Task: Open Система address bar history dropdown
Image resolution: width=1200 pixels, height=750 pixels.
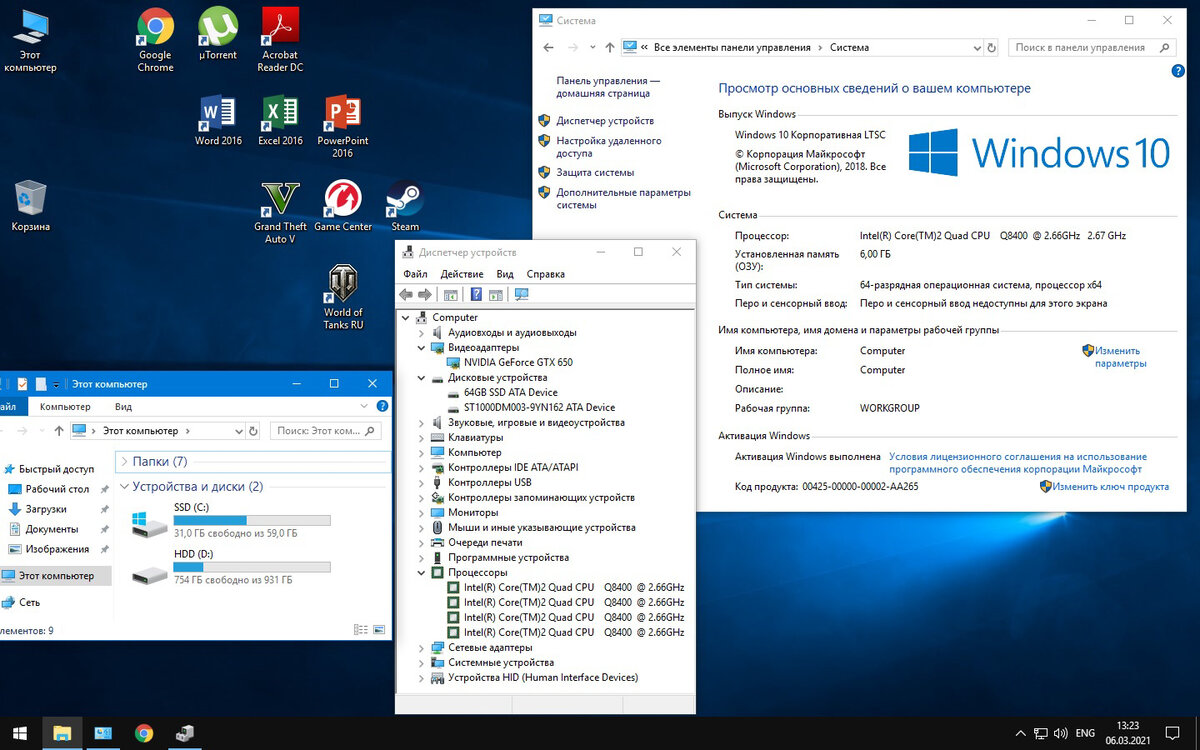Action: tap(977, 47)
